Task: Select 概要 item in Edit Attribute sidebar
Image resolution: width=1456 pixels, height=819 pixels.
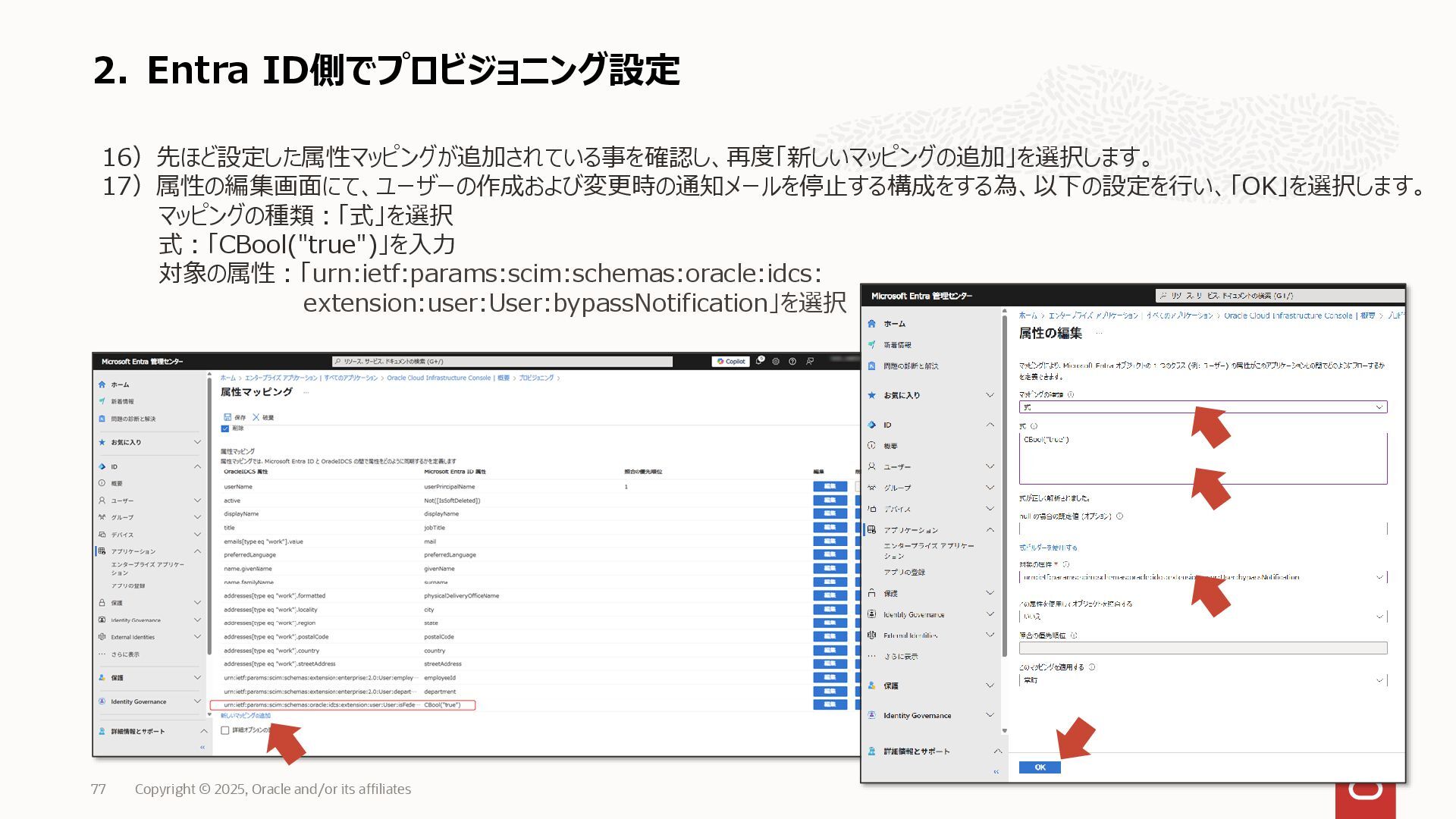Action: tap(890, 446)
